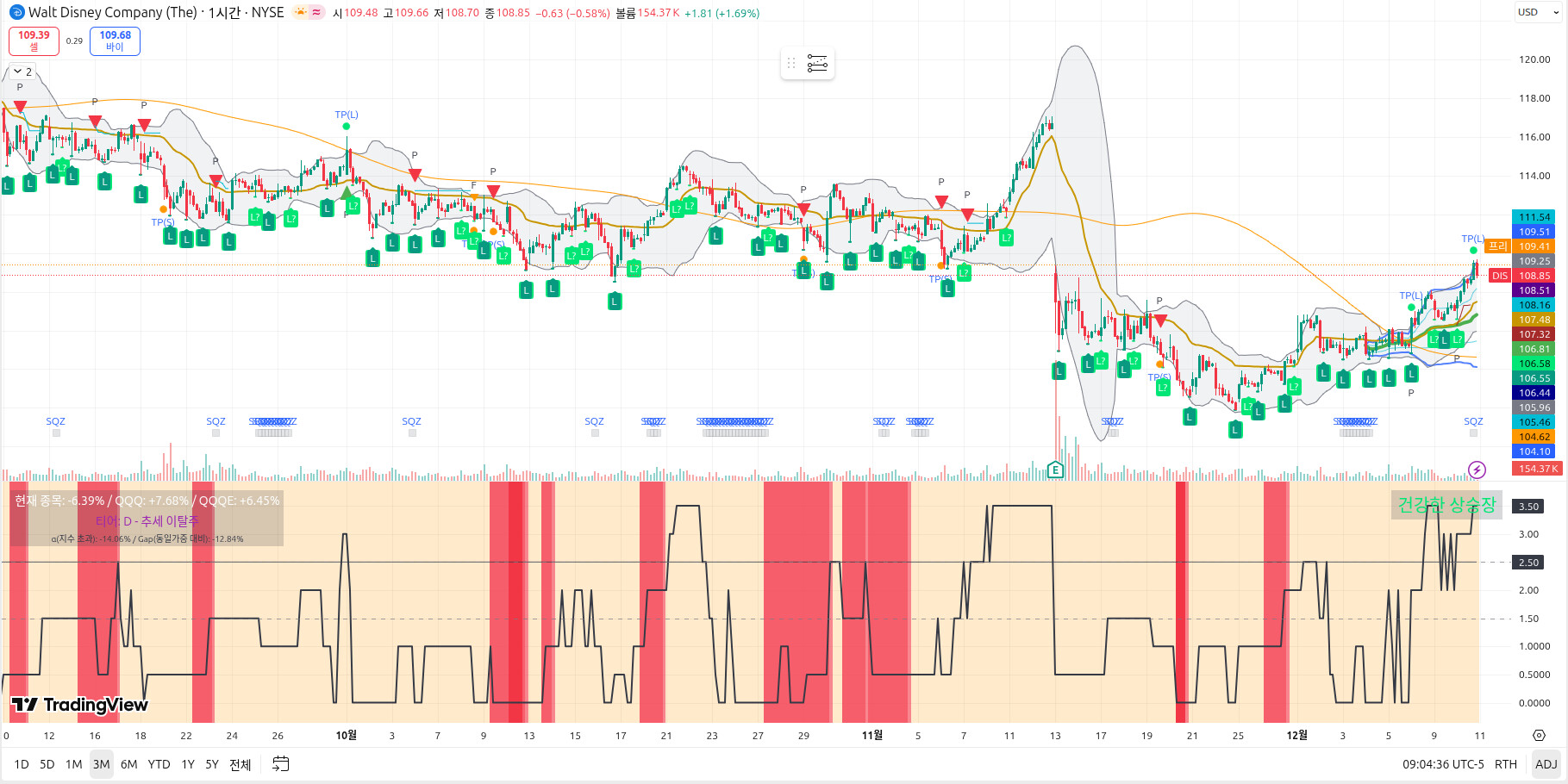Click the 티어: D - 추세 이탈주 text
The height and width of the screenshot is (784, 1568).
coord(147,521)
